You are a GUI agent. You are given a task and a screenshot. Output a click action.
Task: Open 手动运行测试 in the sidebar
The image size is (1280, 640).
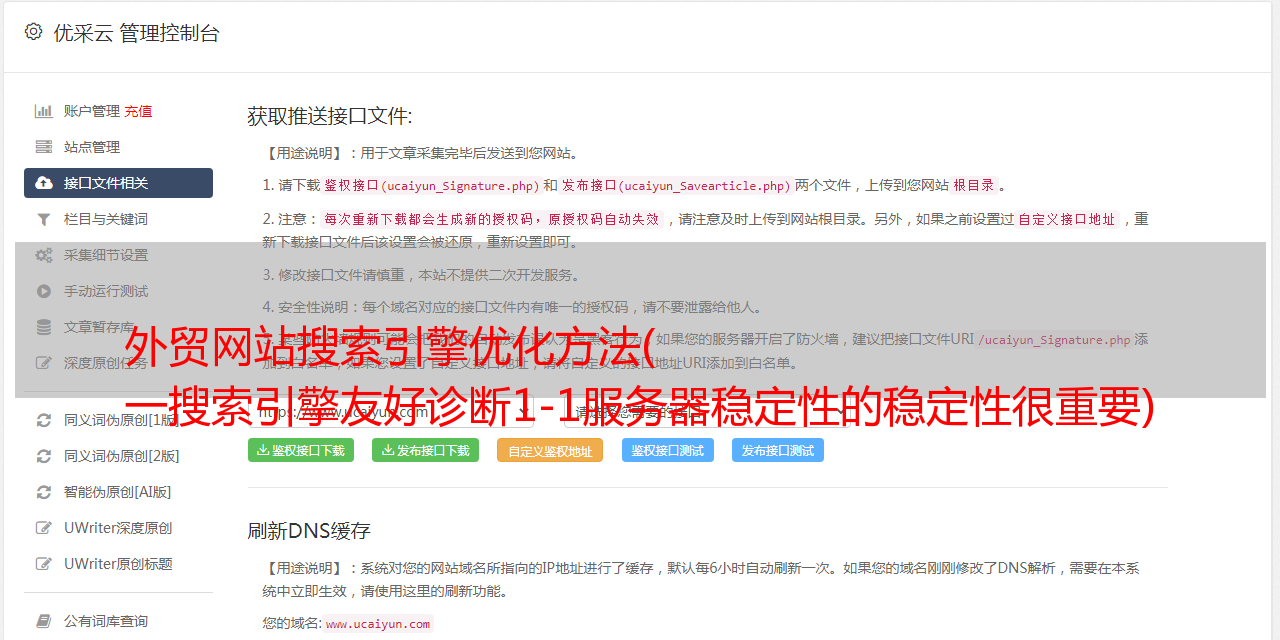106,291
